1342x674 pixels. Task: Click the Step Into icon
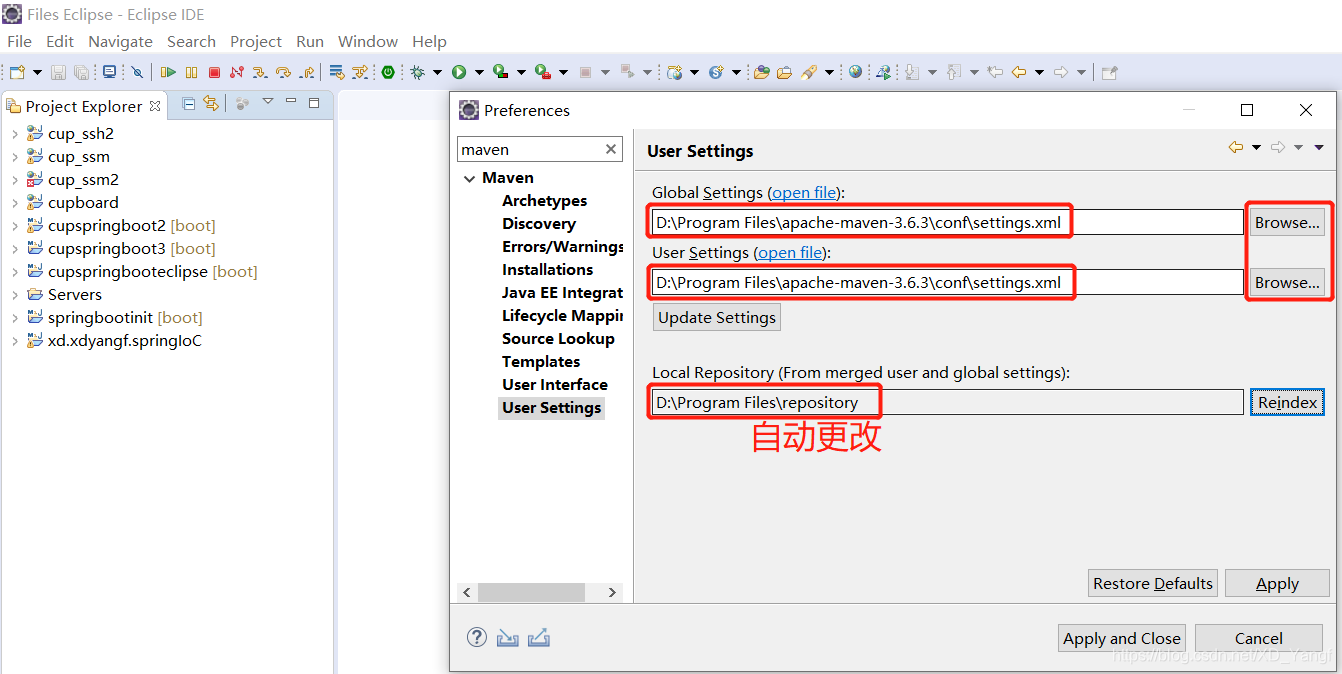(260, 72)
